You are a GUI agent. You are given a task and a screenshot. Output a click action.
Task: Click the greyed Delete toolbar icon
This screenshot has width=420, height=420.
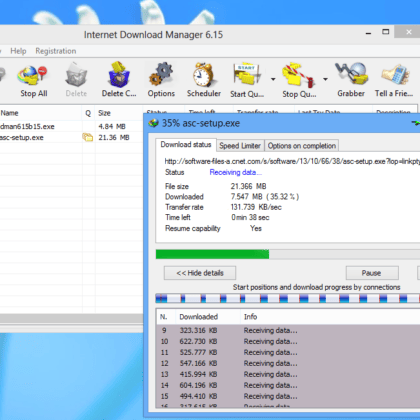(x=76, y=74)
